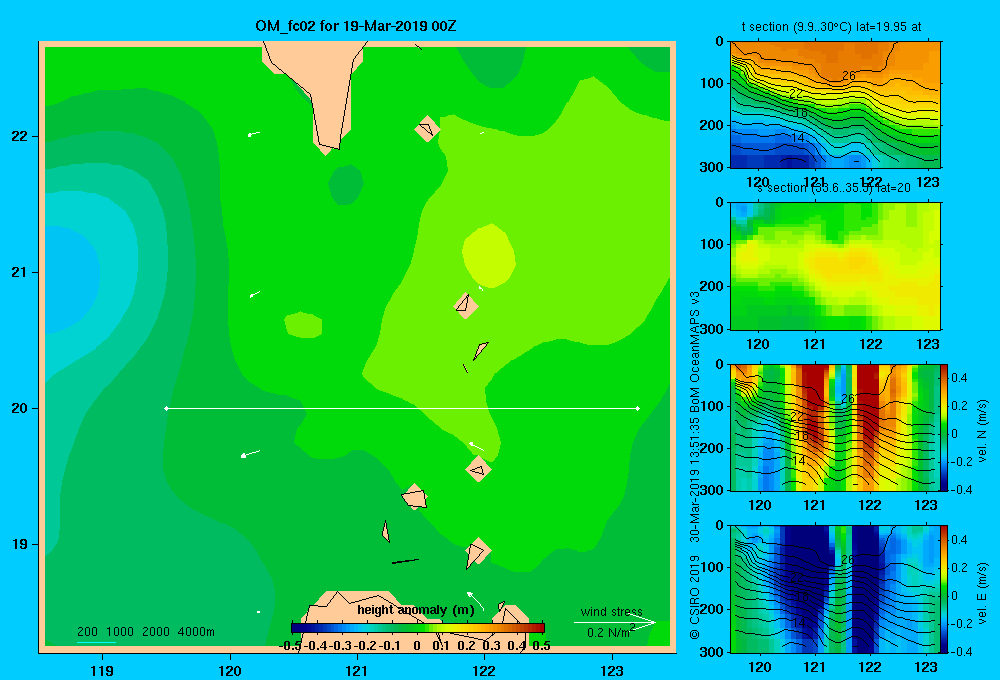Click the -0.5 tick on height anomaly bar
The image size is (1000, 680).
[x=291, y=646]
